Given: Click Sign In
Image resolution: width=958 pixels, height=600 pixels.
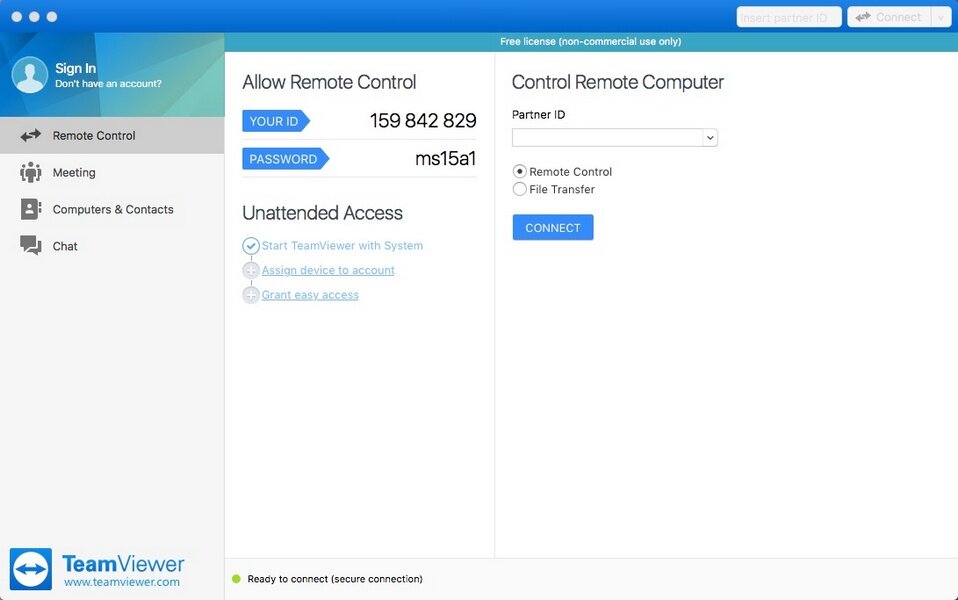Looking at the screenshot, I should tap(76, 68).
